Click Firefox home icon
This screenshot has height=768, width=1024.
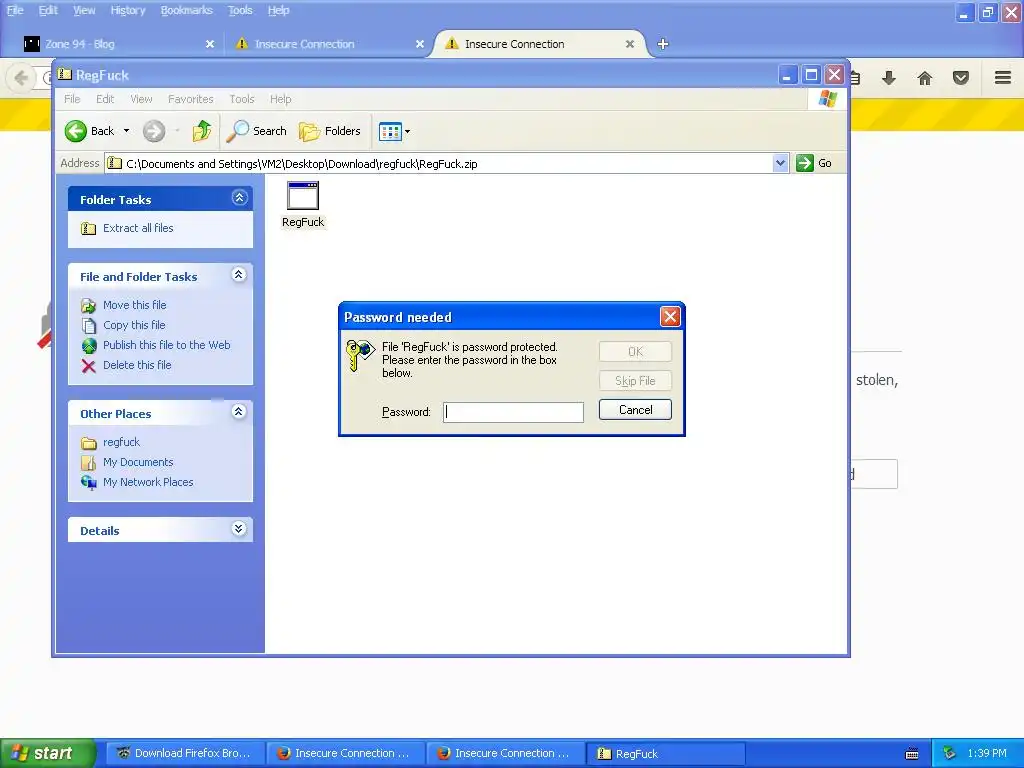(925, 78)
